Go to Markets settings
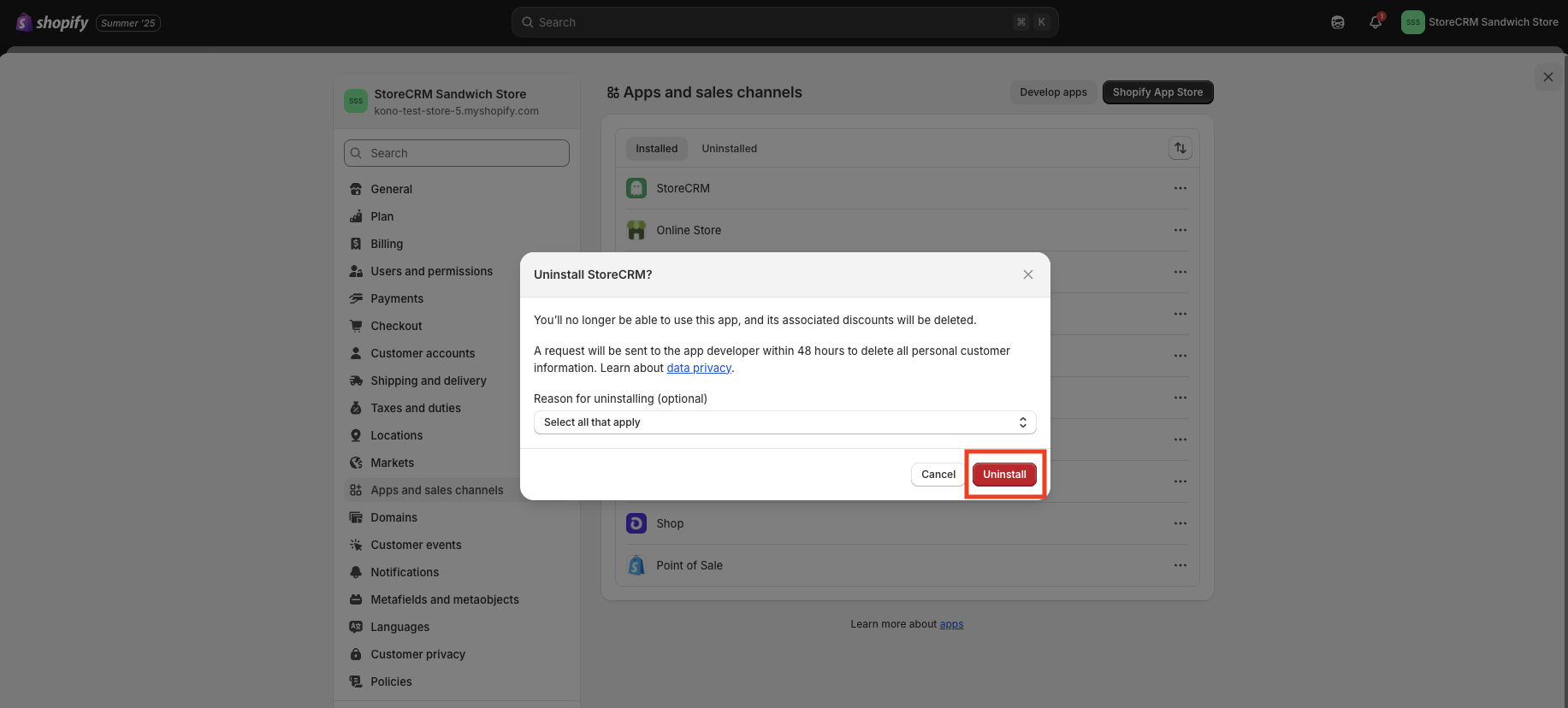The image size is (1568, 708). click(457, 463)
